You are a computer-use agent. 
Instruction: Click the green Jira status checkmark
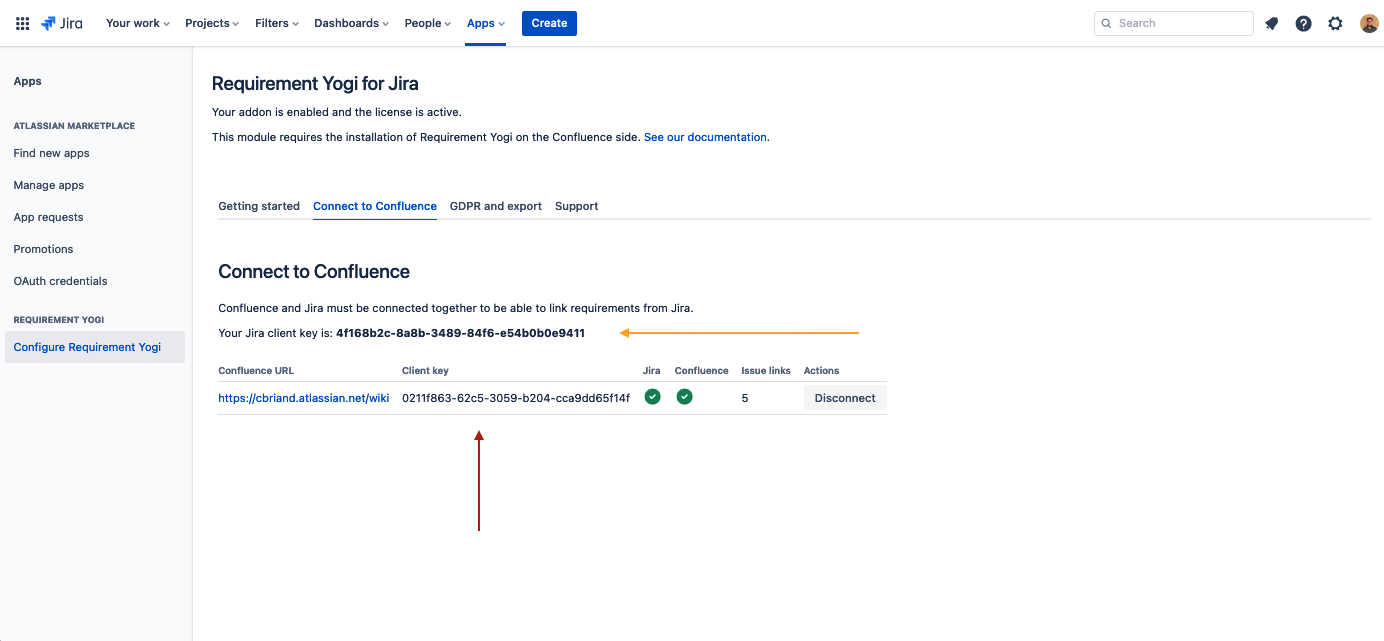[652, 396]
